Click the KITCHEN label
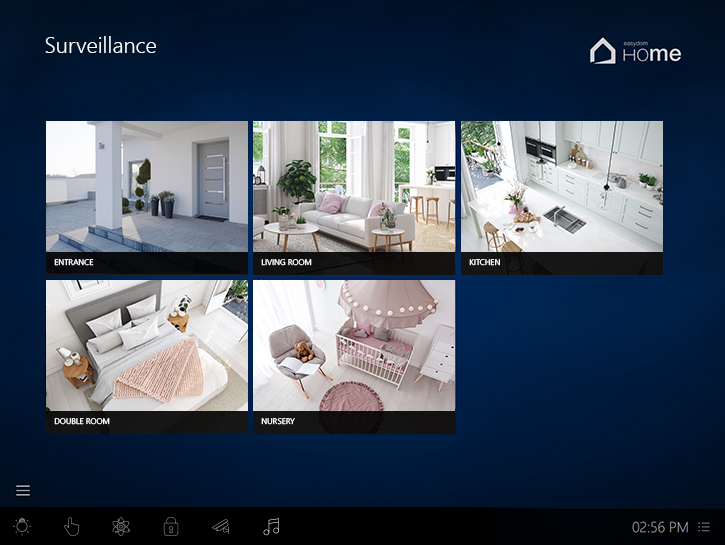The width and height of the screenshot is (725, 545). click(x=485, y=262)
